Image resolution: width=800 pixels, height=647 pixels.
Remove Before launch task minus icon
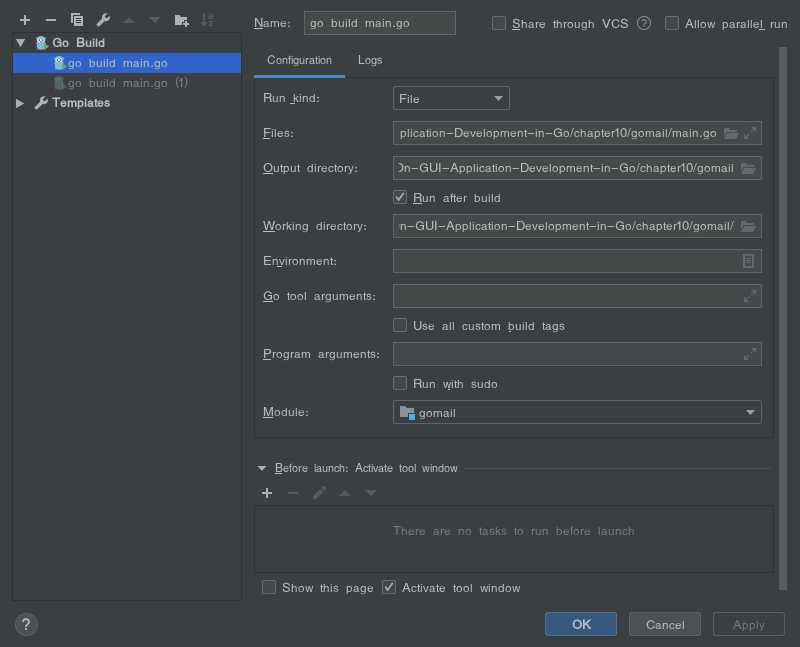coord(293,493)
